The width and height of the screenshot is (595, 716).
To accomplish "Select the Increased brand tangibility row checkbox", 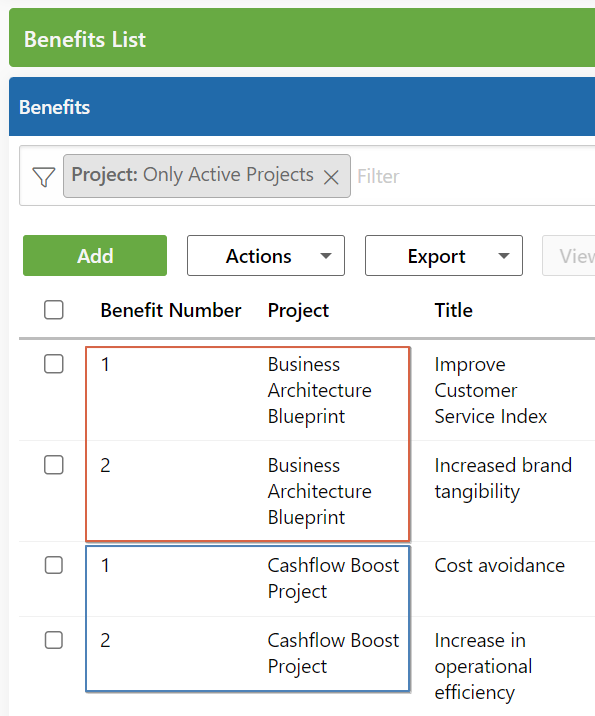I will (x=54, y=465).
